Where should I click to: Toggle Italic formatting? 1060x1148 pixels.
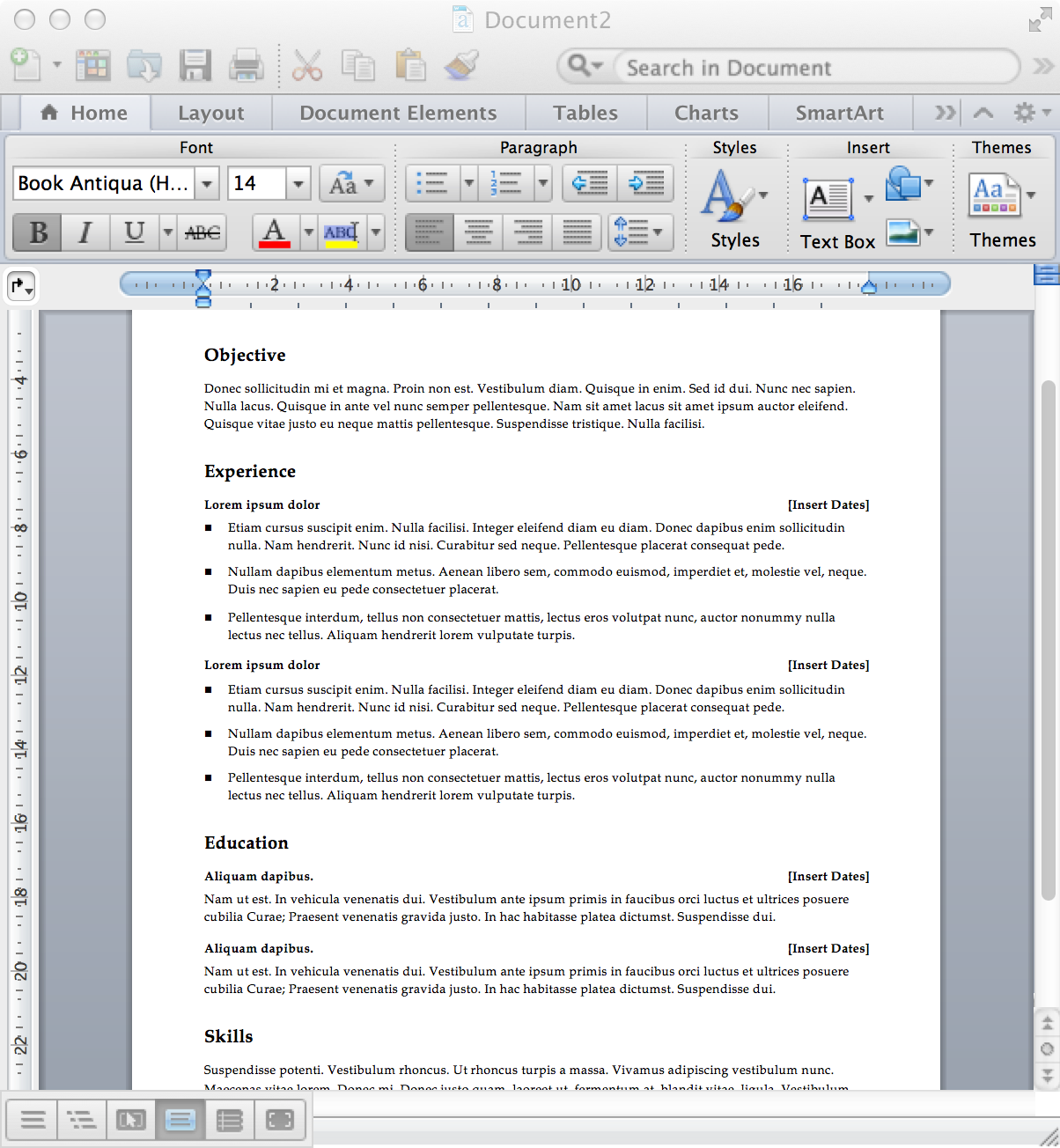pos(85,232)
